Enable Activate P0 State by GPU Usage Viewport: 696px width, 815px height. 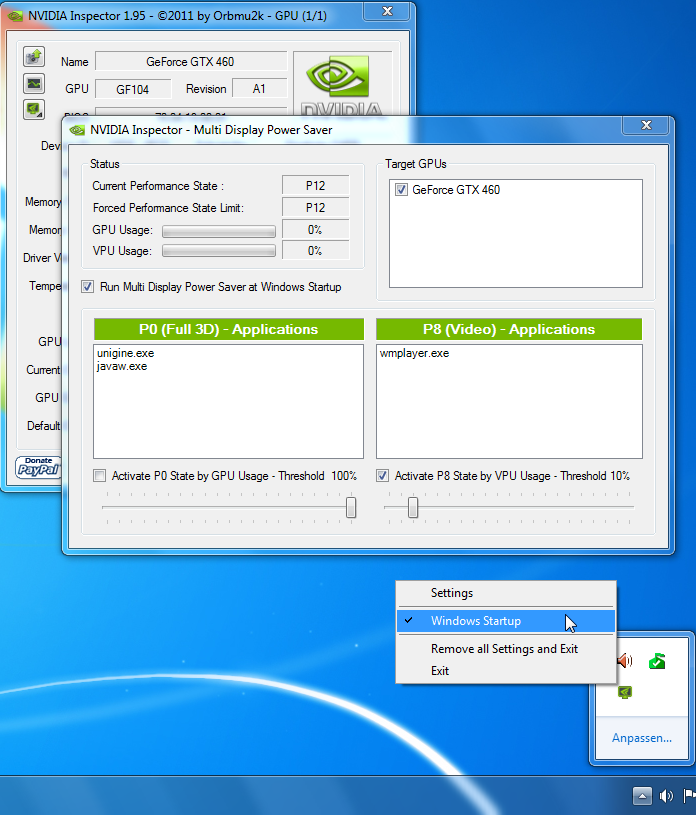[99, 476]
